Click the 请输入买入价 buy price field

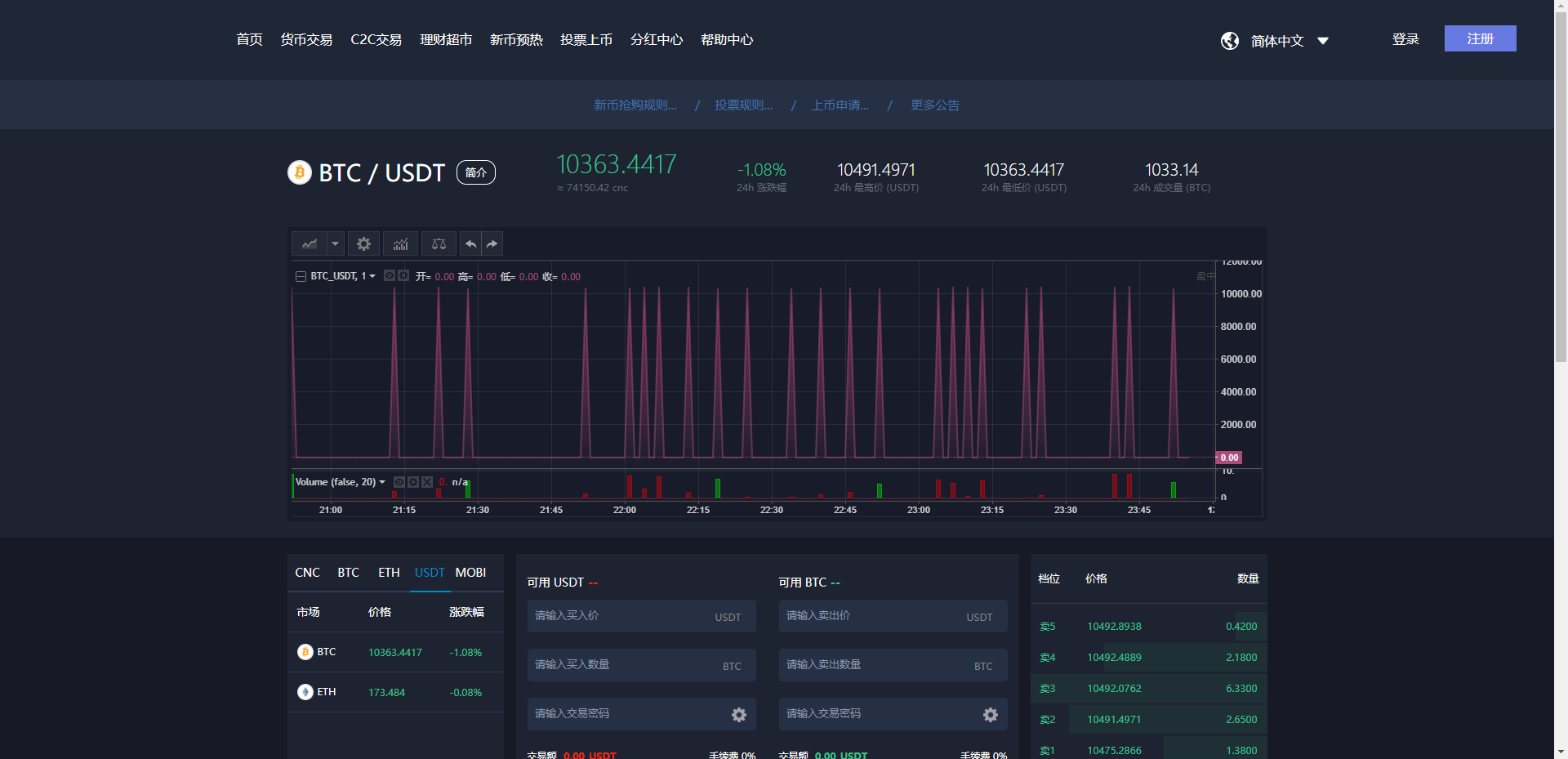point(621,616)
